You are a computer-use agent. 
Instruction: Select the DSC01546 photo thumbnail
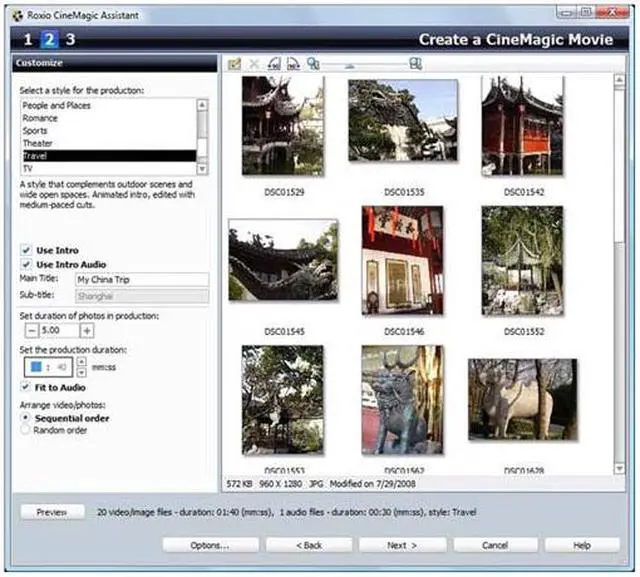(402, 260)
